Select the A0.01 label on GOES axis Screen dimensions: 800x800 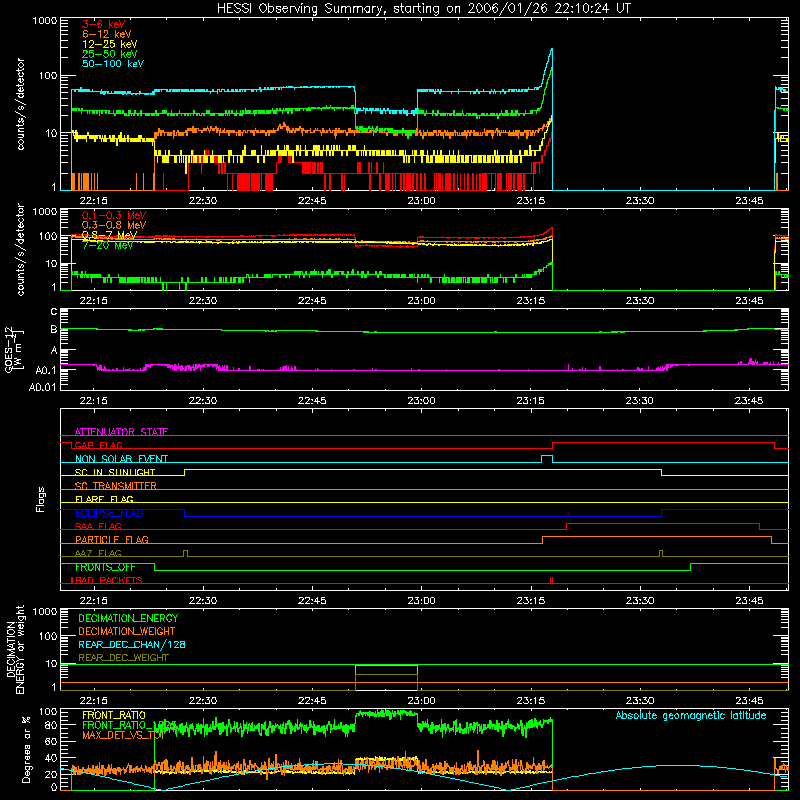[x=42, y=387]
